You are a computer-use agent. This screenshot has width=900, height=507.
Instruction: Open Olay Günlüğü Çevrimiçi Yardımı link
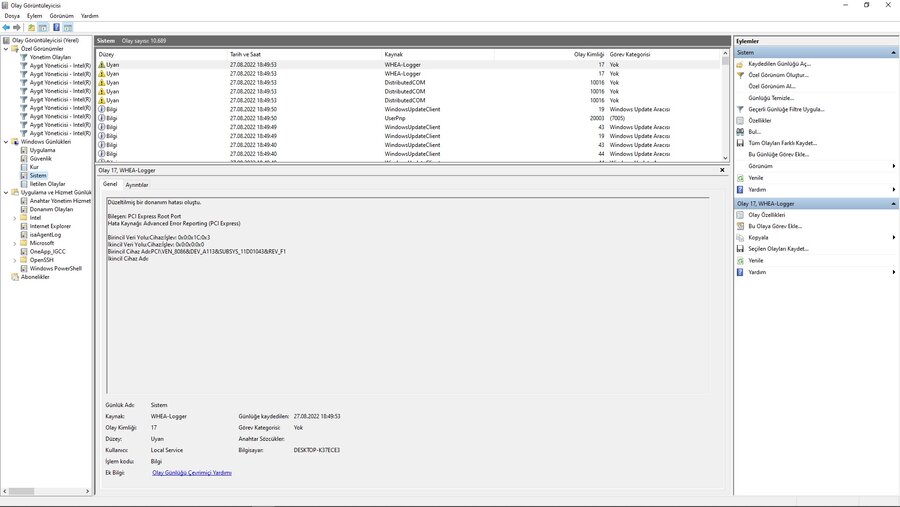pyautogui.click(x=192, y=473)
